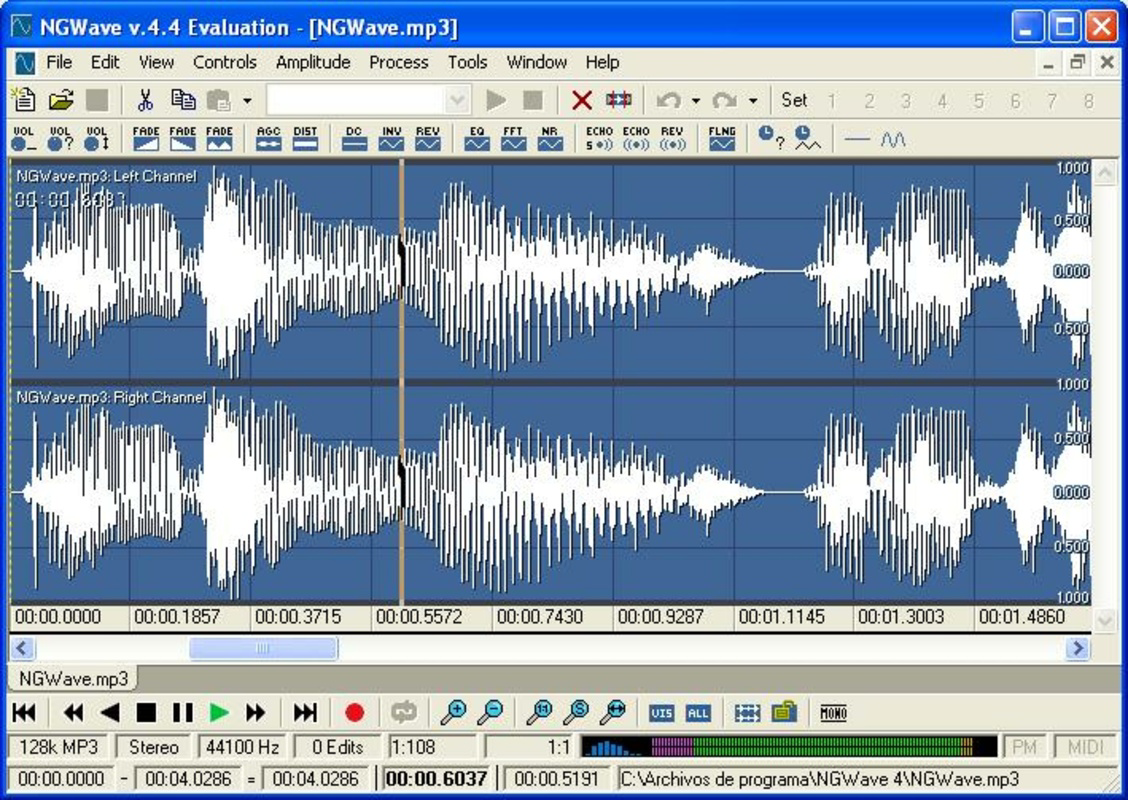Apply the third FADE envelope effect

click(219, 138)
